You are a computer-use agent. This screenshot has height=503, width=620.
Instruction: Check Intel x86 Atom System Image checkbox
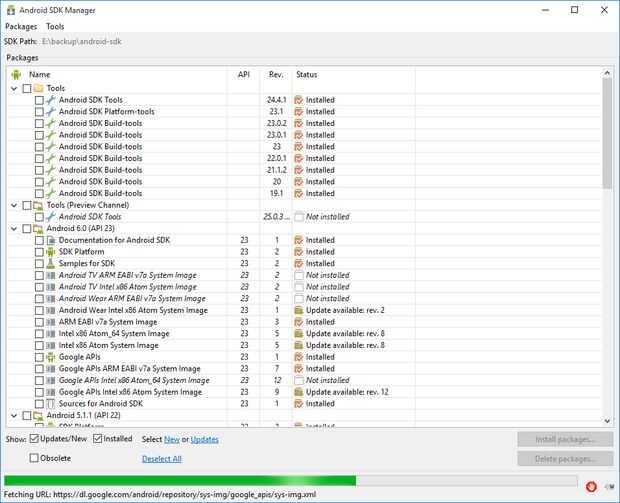click(39, 345)
